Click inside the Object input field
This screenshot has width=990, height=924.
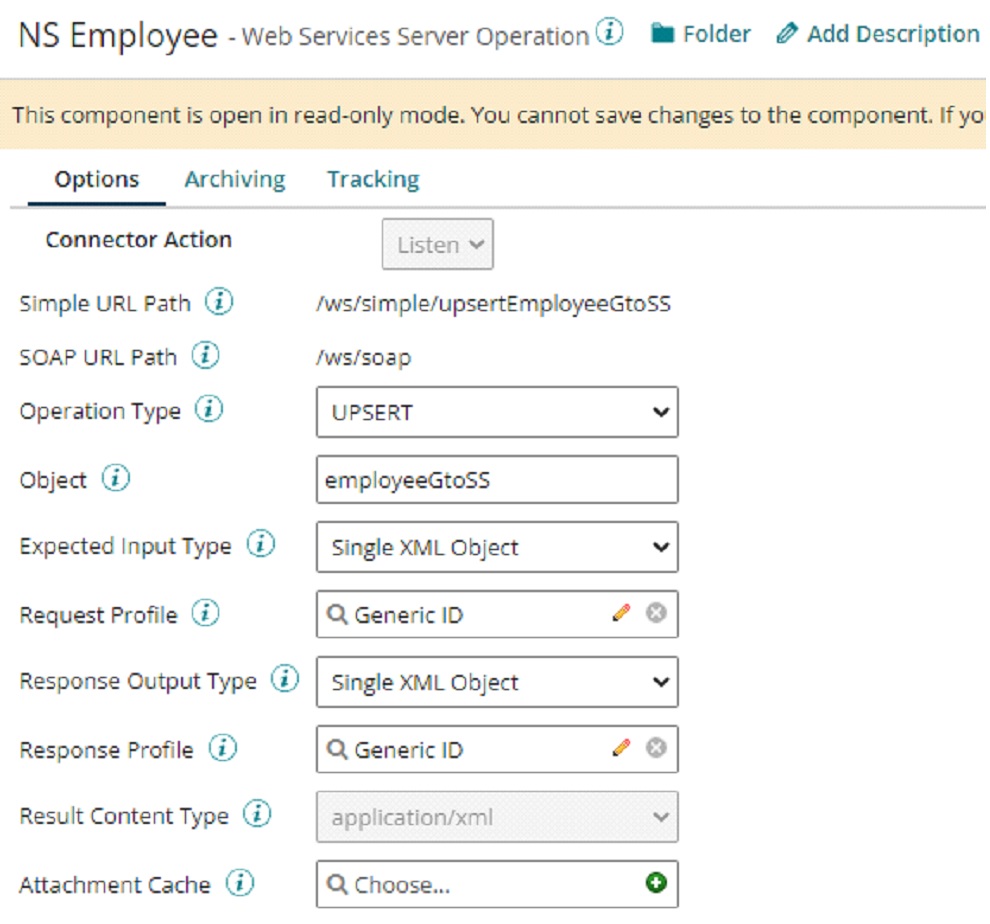click(497, 480)
